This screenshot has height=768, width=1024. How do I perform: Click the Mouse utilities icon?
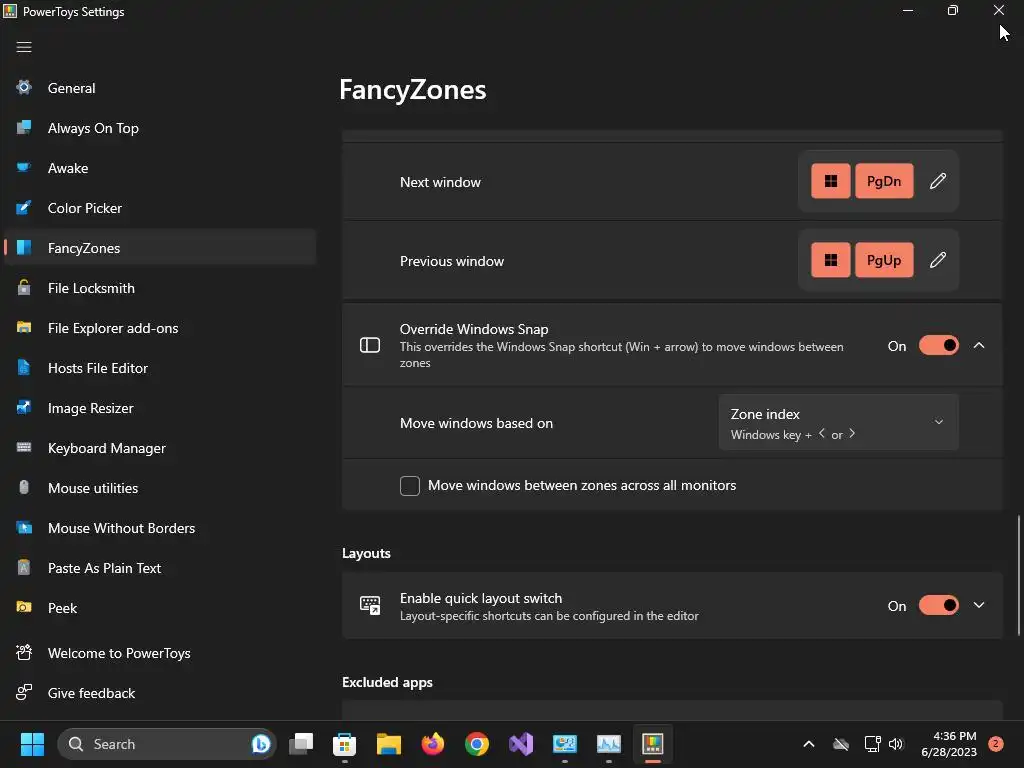[24, 487]
